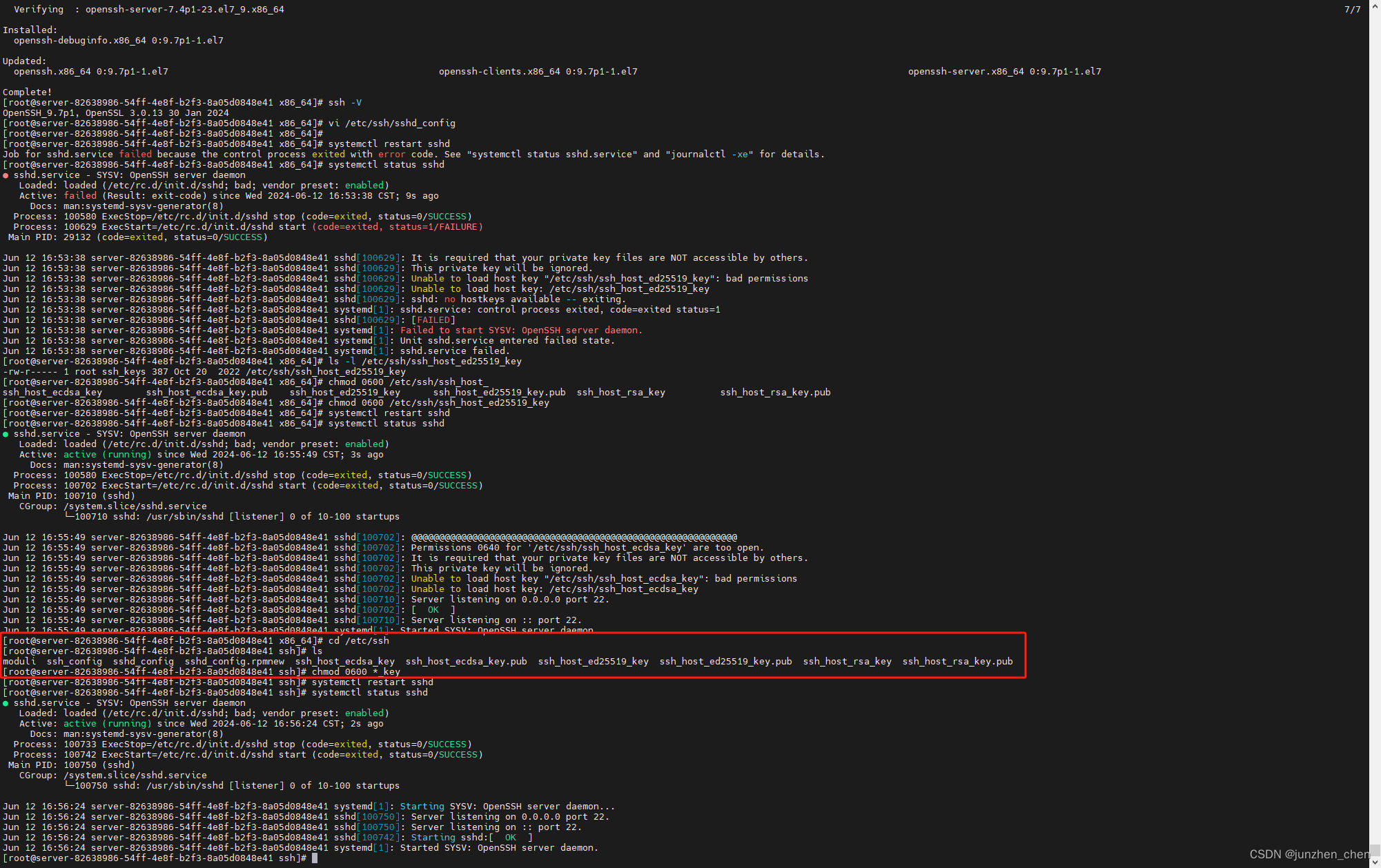Click 'Main PID: 100750 (sshd)'
Screen dimensions: 1381x868
tap(71, 765)
